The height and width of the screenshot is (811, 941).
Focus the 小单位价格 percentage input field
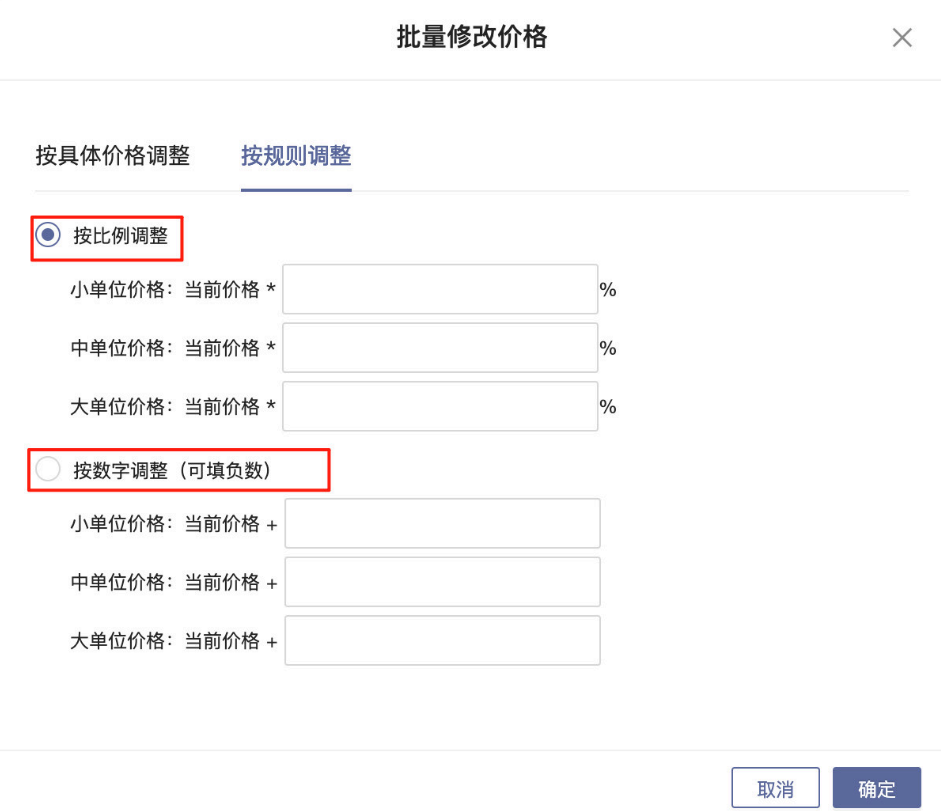[440, 290]
